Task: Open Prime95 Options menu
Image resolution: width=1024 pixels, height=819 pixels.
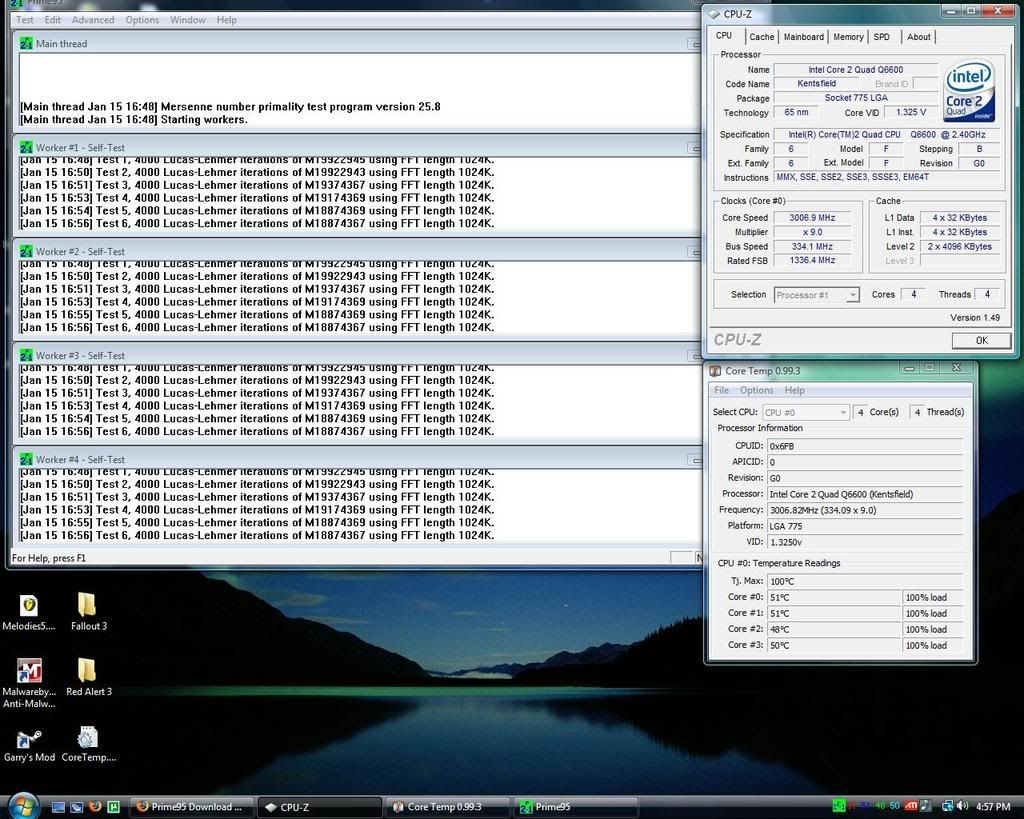Action: 142,20
